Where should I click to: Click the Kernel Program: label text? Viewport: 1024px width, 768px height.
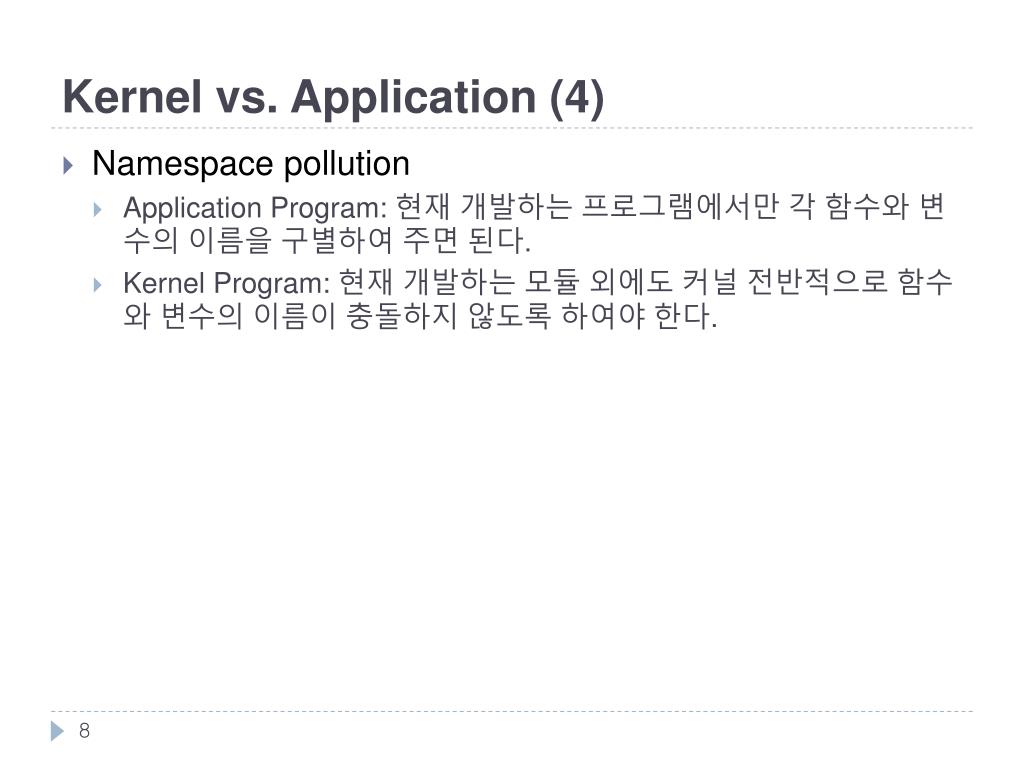point(227,283)
